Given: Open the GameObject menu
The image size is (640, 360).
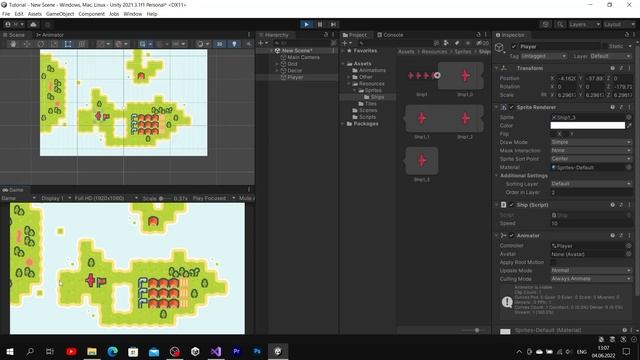Looking at the screenshot, I should click(x=60, y=14).
